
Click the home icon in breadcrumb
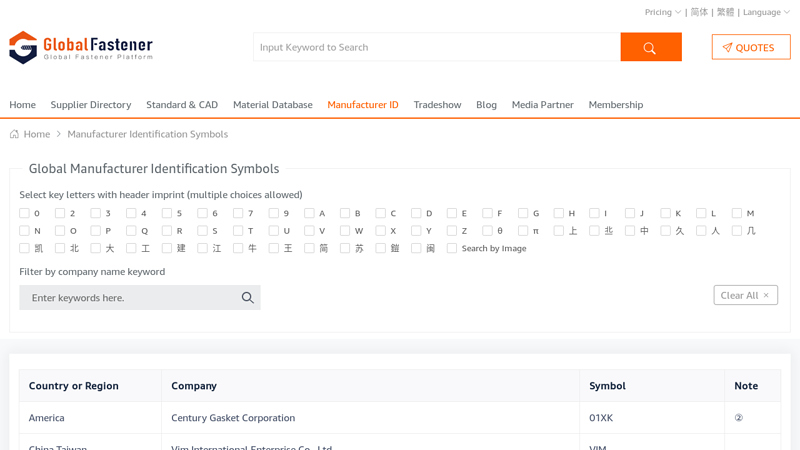pos(14,134)
